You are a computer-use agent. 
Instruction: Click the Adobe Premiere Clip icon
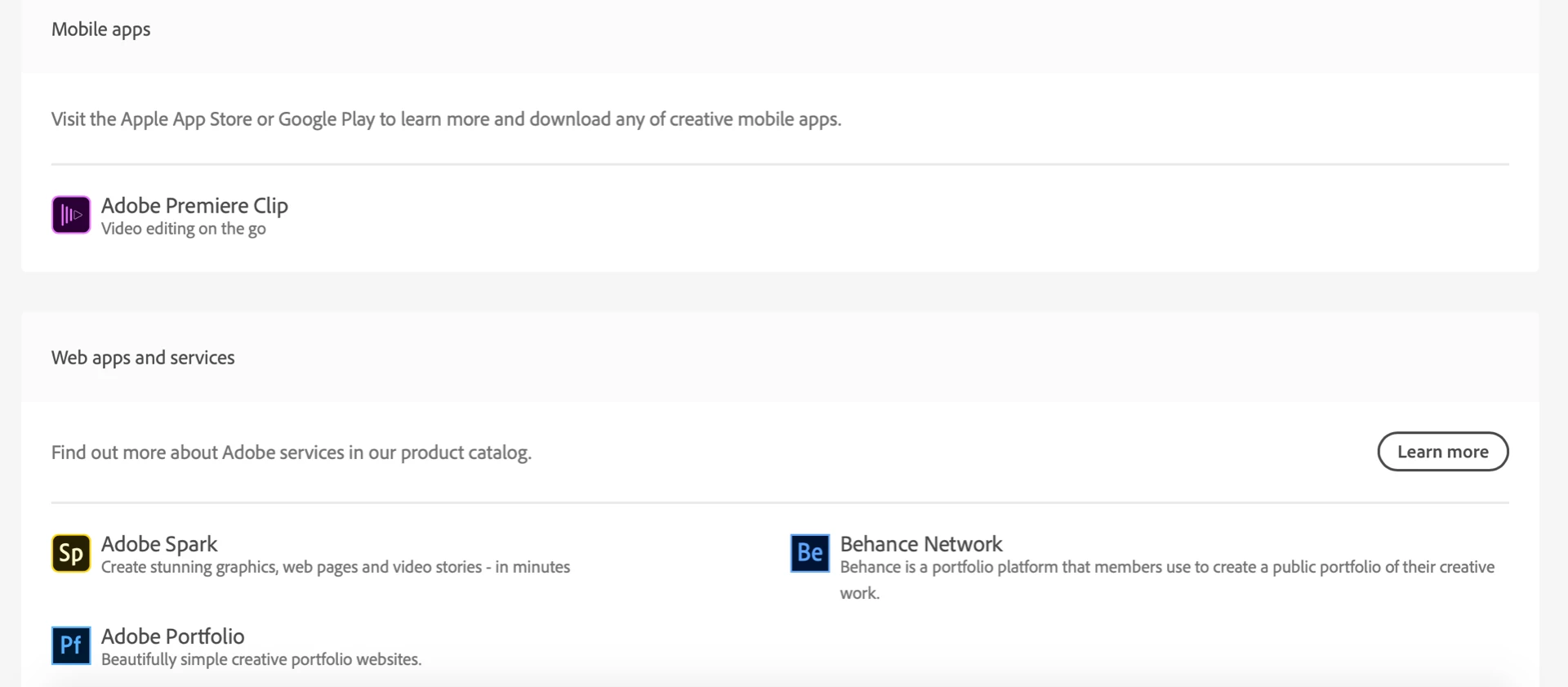tap(71, 215)
